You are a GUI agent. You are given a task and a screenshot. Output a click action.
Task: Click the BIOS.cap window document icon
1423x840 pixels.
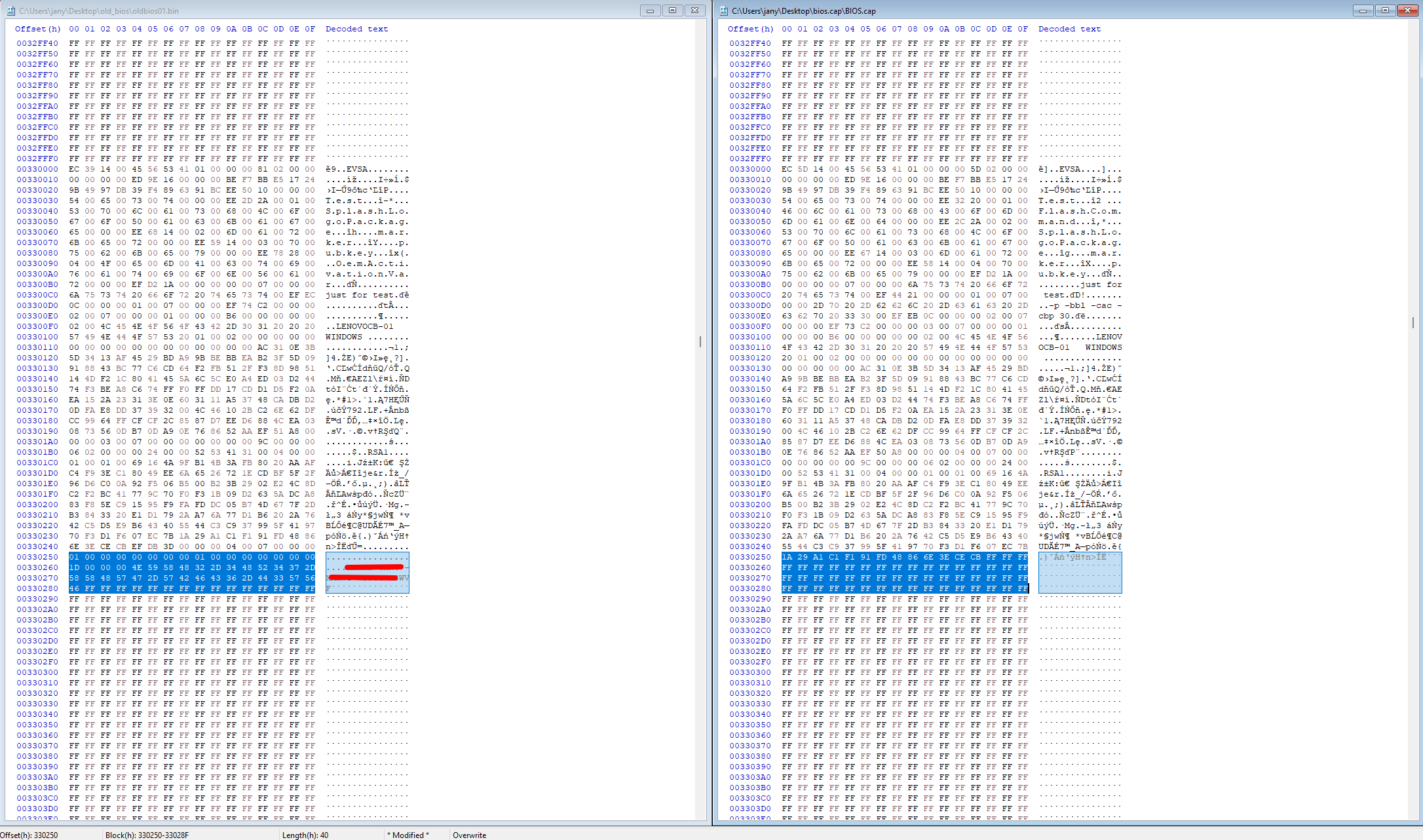coord(724,11)
